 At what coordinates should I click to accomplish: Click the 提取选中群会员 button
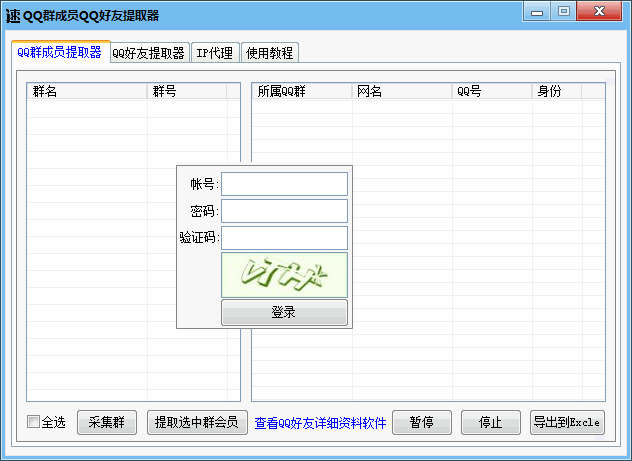point(197,422)
